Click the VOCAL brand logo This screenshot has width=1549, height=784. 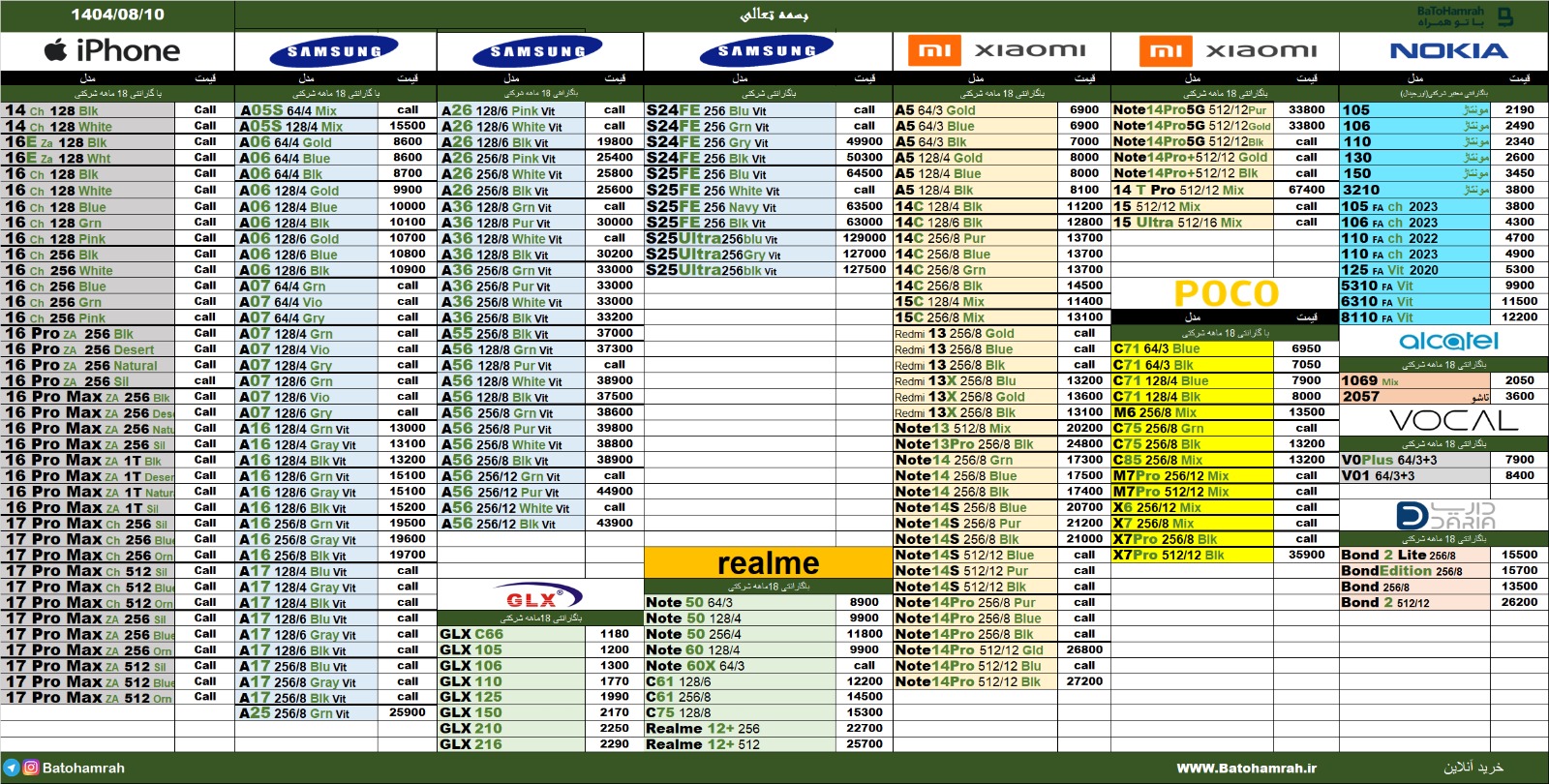click(1453, 421)
